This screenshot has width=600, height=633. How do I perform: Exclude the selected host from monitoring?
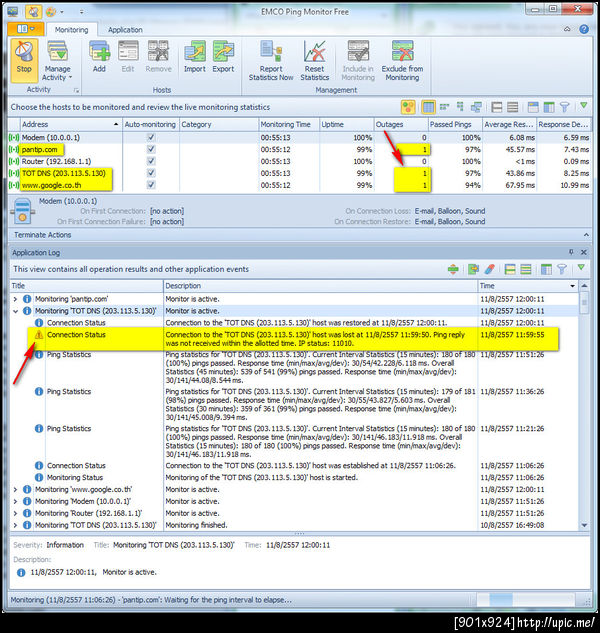(x=402, y=61)
